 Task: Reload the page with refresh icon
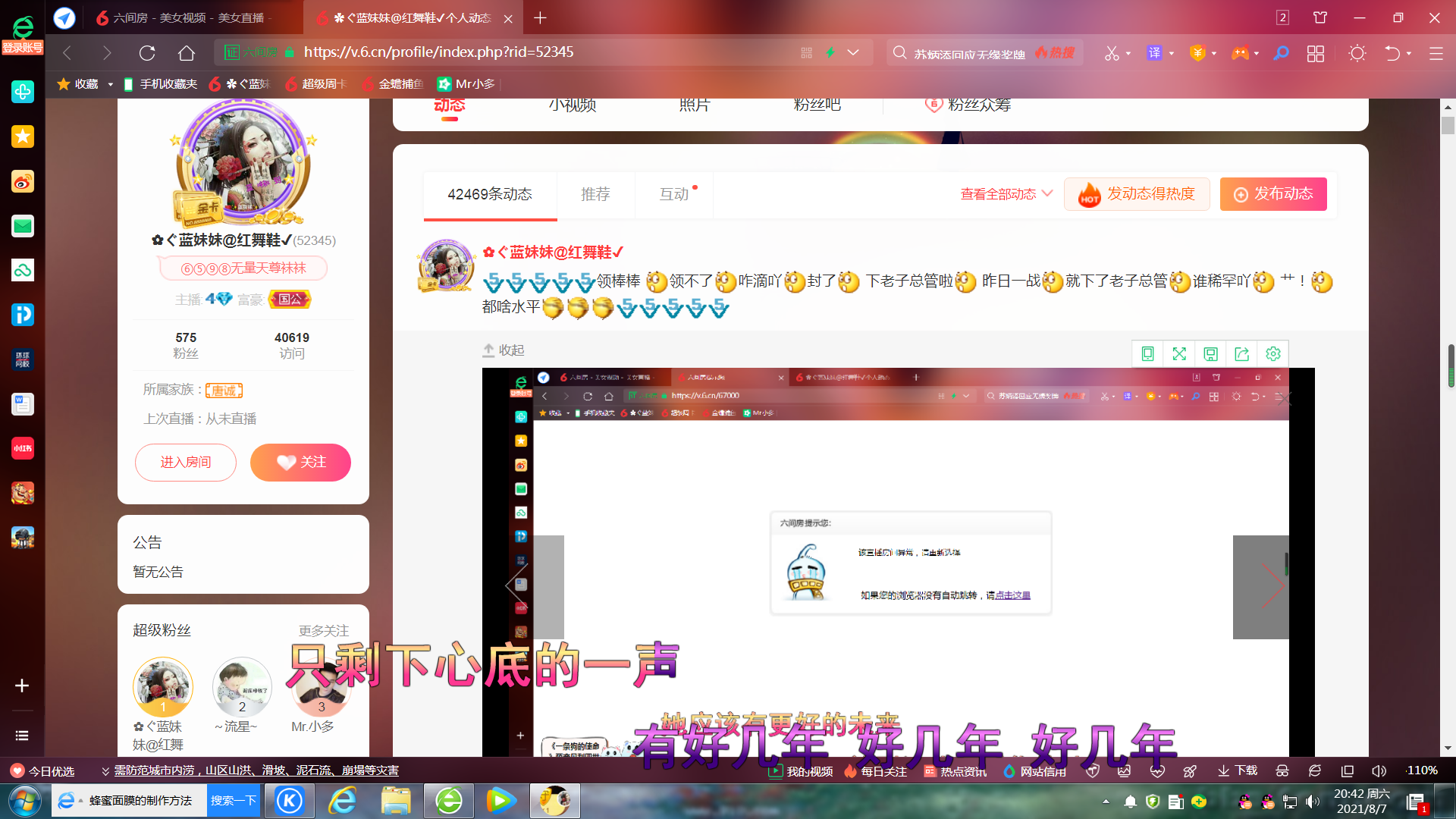pos(147,52)
